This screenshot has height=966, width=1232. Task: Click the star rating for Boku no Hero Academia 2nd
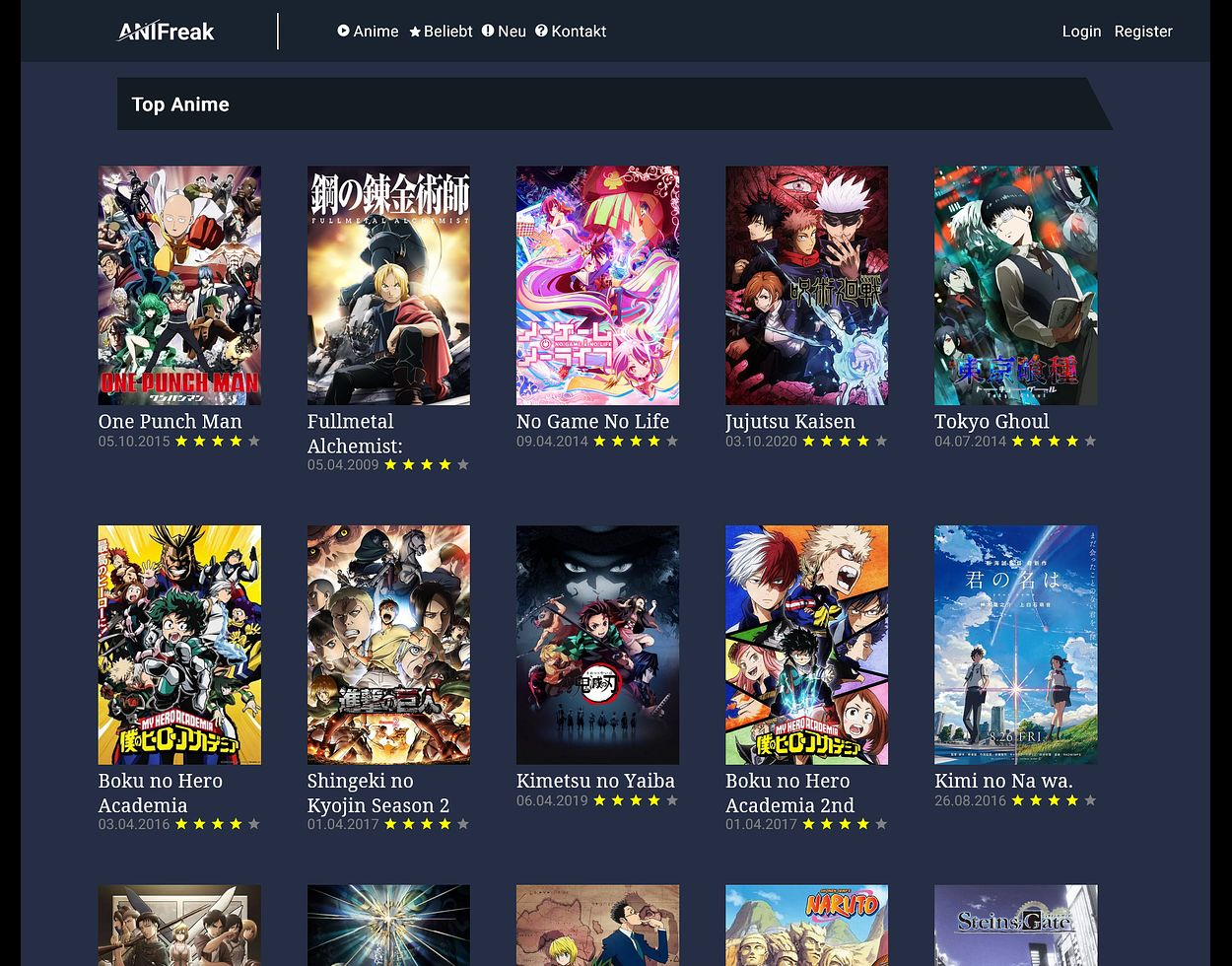845,824
